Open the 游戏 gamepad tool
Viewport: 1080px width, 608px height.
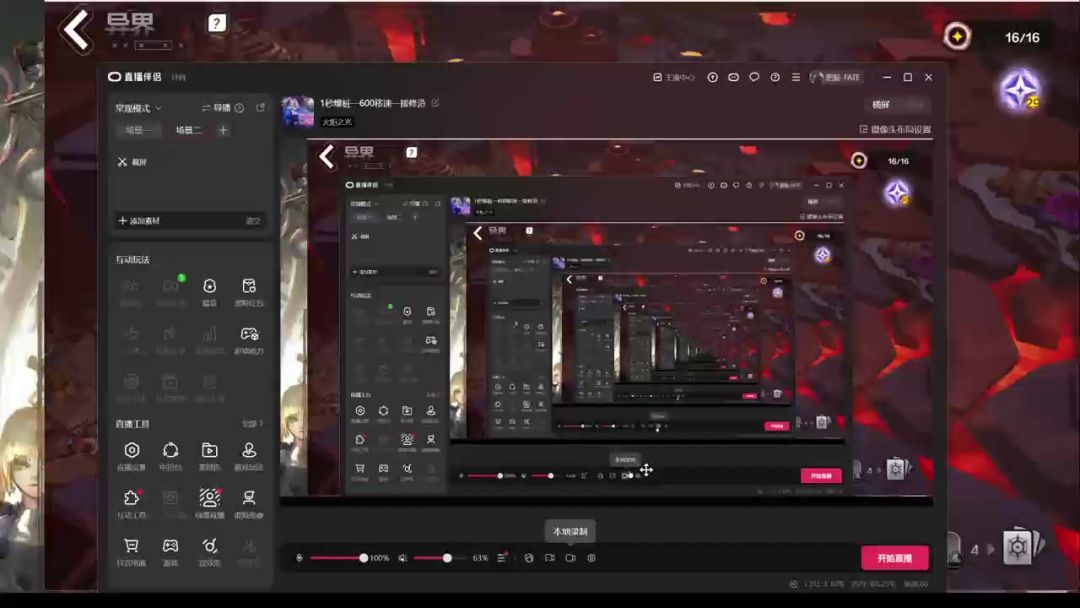pos(170,546)
